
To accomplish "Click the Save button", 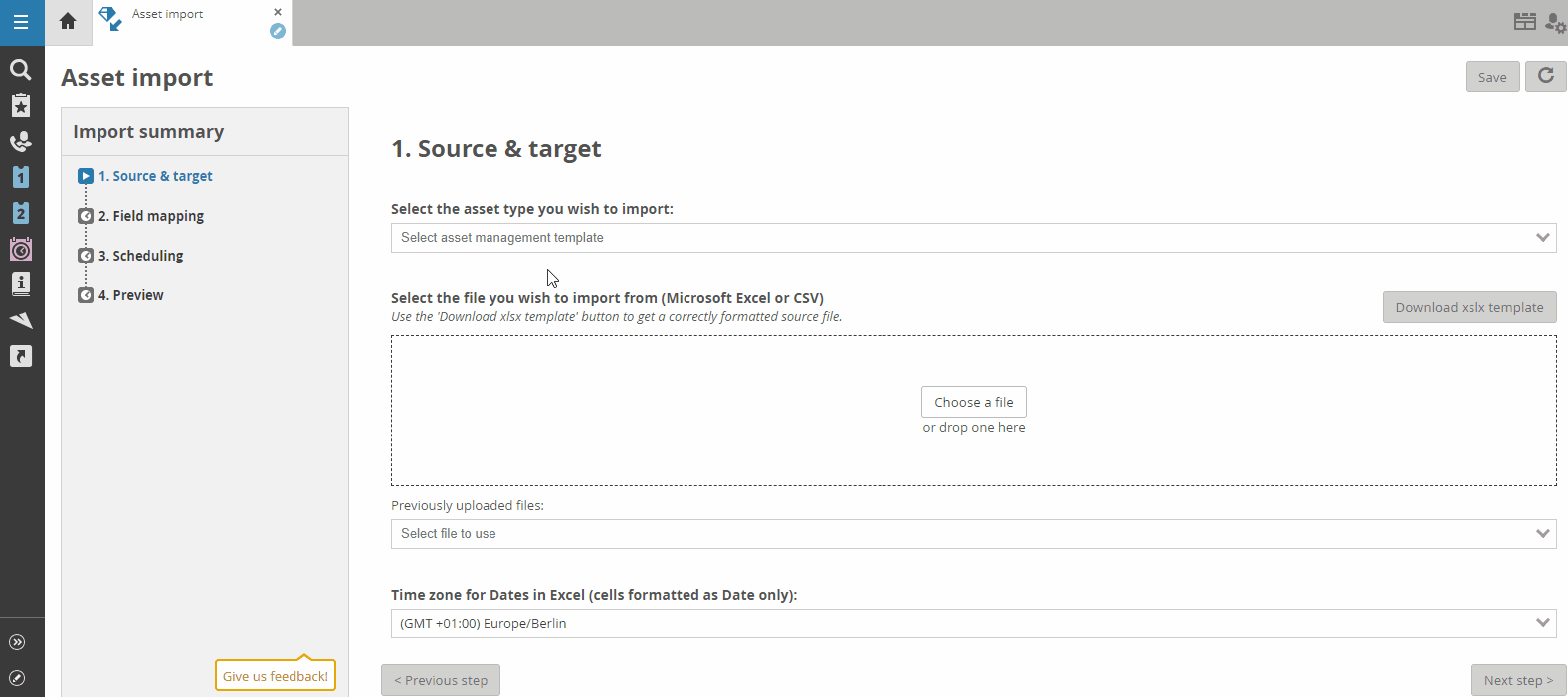I will (x=1492, y=77).
